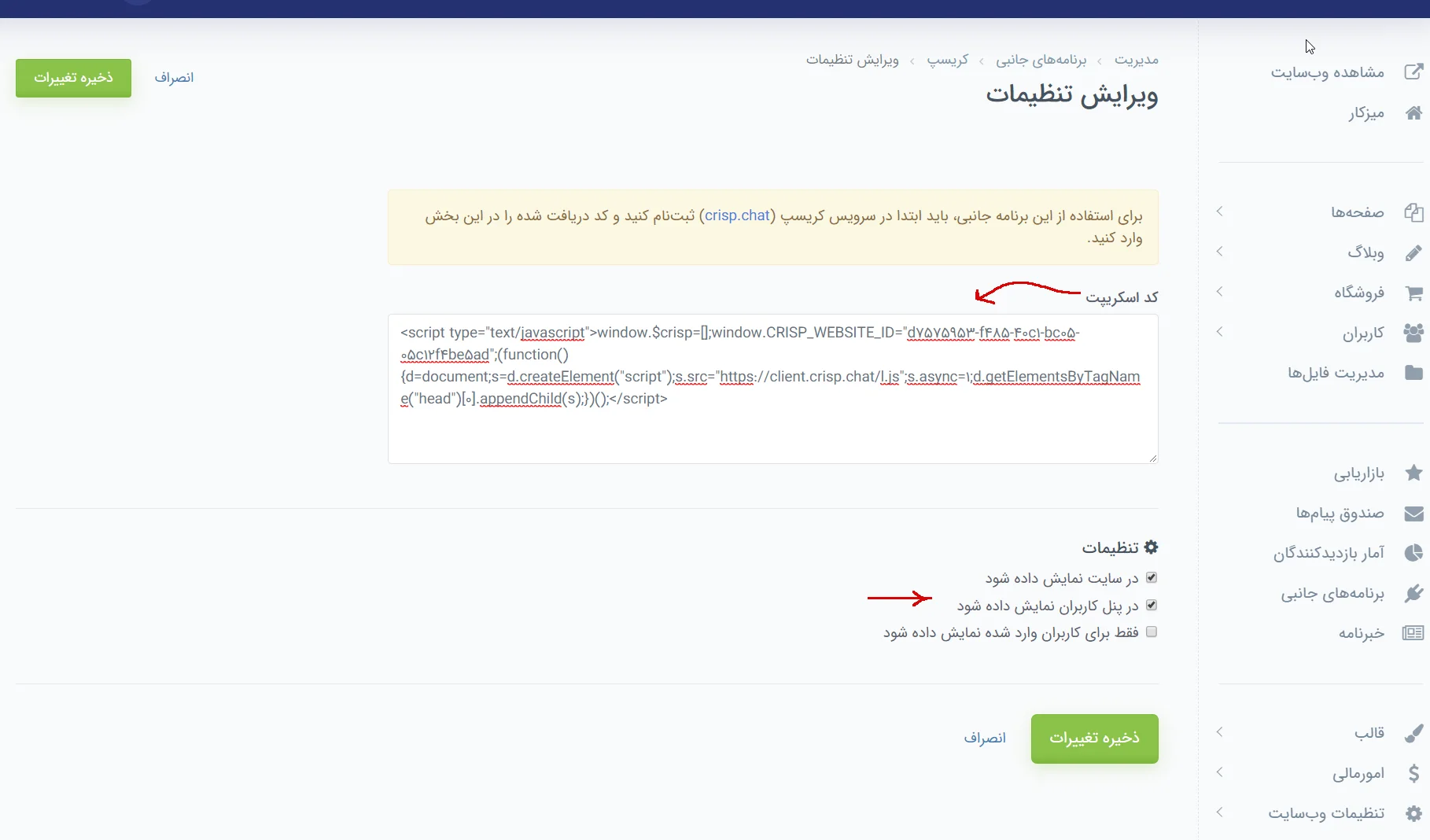1430x840 pixels.
Task: Uncheck the در سایت نمایش داده شود checkbox
Action: (1152, 578)
